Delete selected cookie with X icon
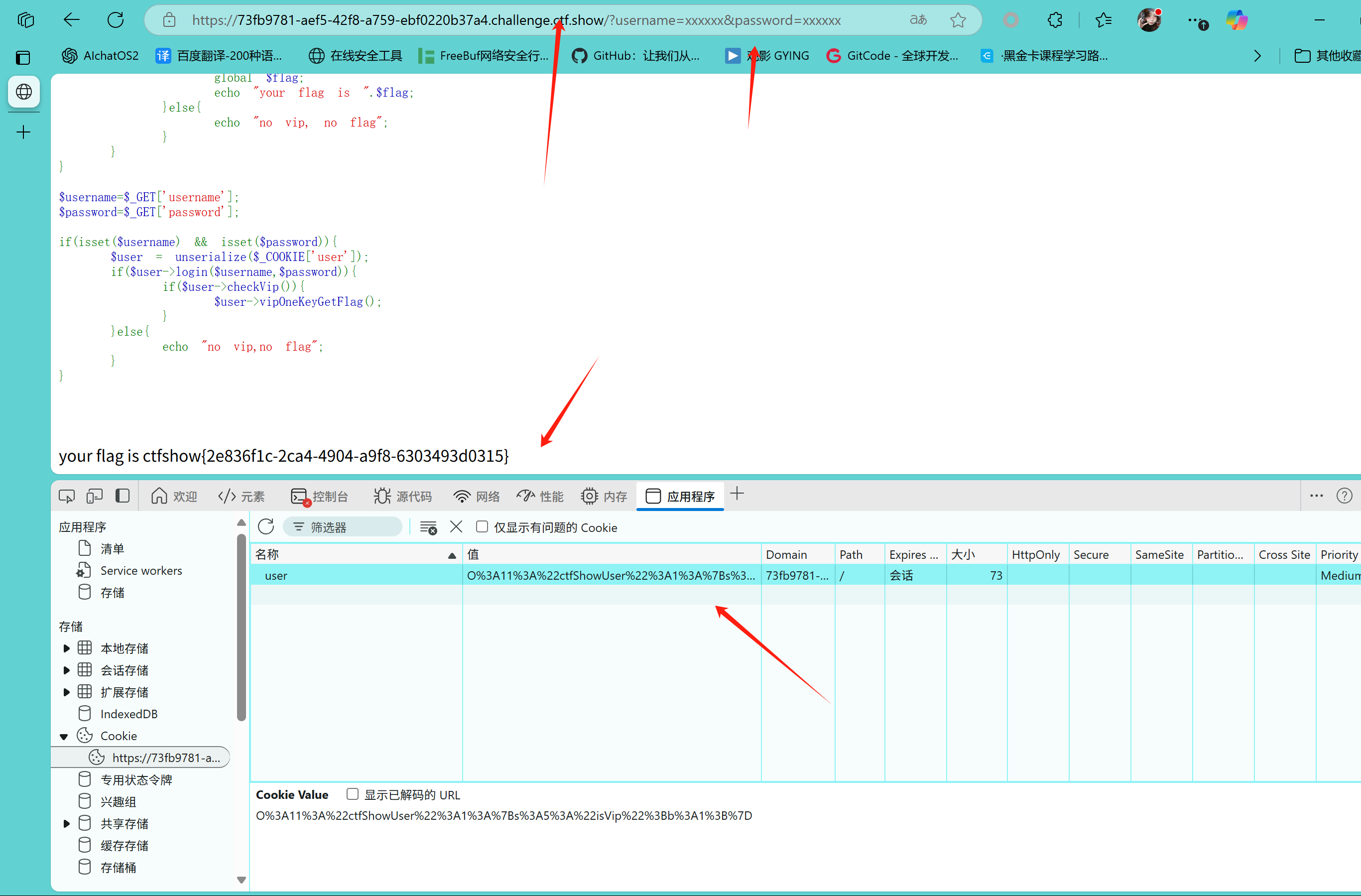This screenshot has height=896, width=1361. [456, 526]
